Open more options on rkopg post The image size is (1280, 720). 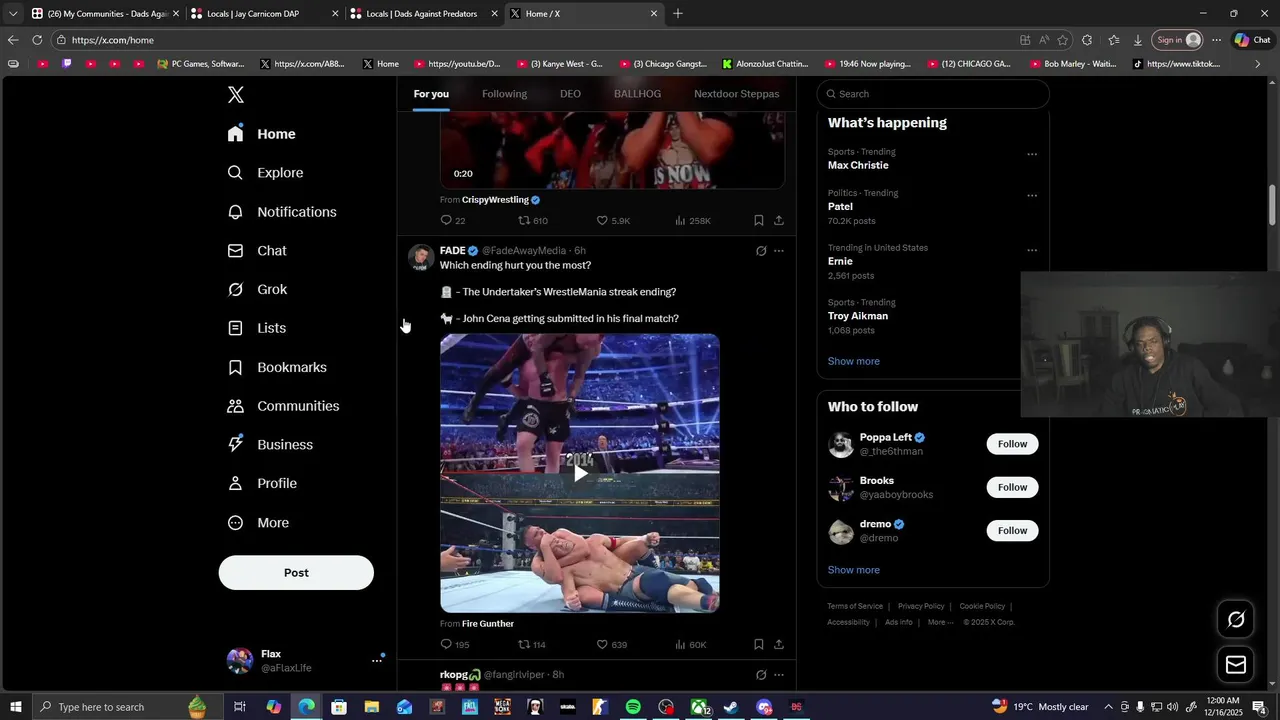[779, 675]
